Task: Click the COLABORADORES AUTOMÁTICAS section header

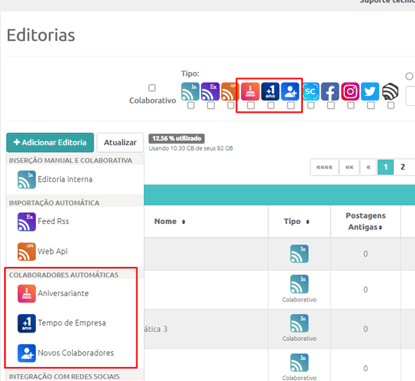Action: click(x=64, y=275)
